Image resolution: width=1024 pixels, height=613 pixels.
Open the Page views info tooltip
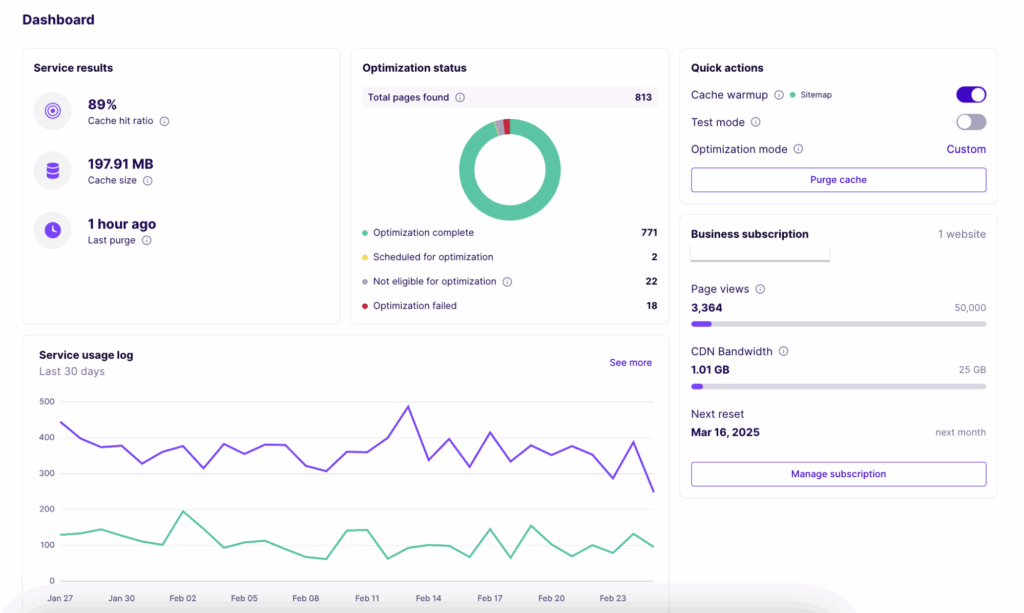pyautogui.click(x=758, y=288)
